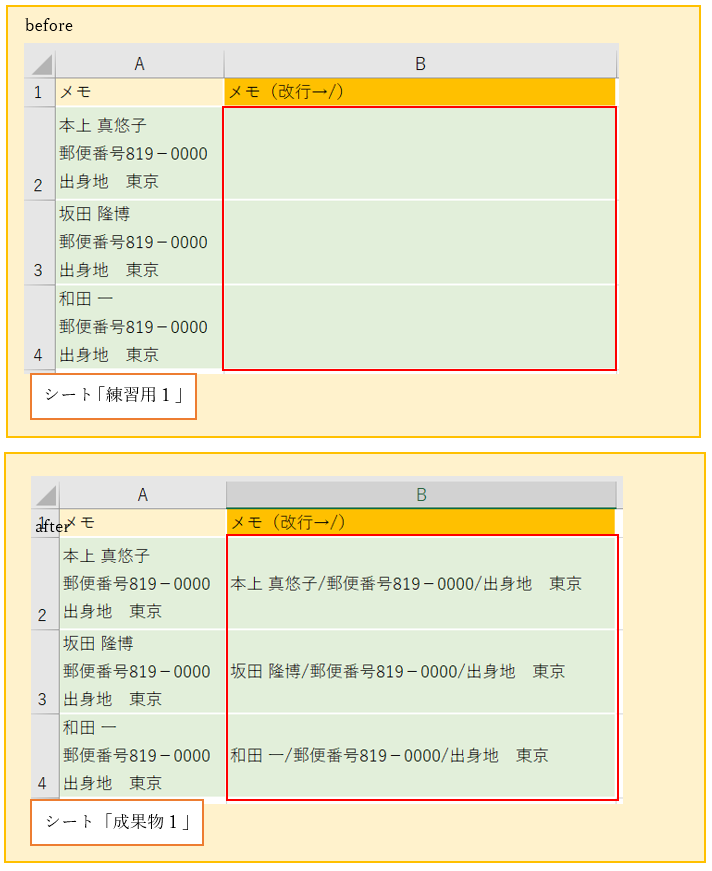Click empty cell B3 in the before table

click(420, 243)
